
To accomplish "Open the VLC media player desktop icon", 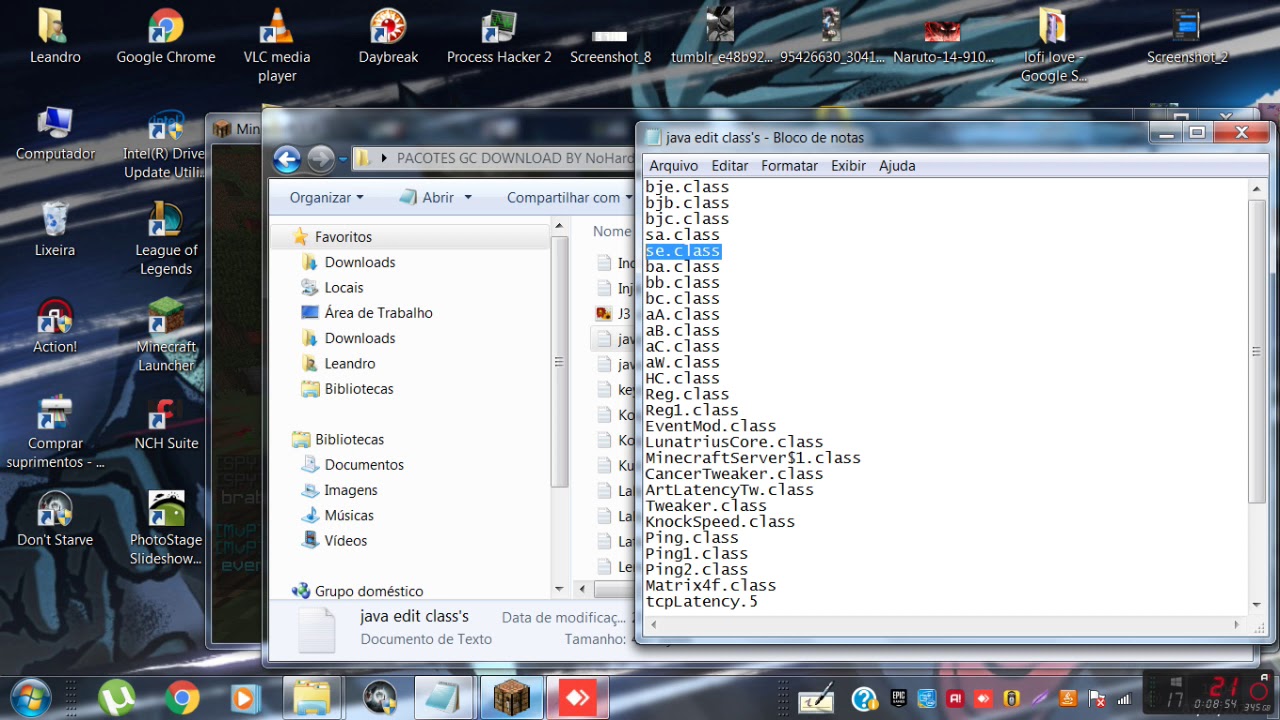I will click(277, 46).
